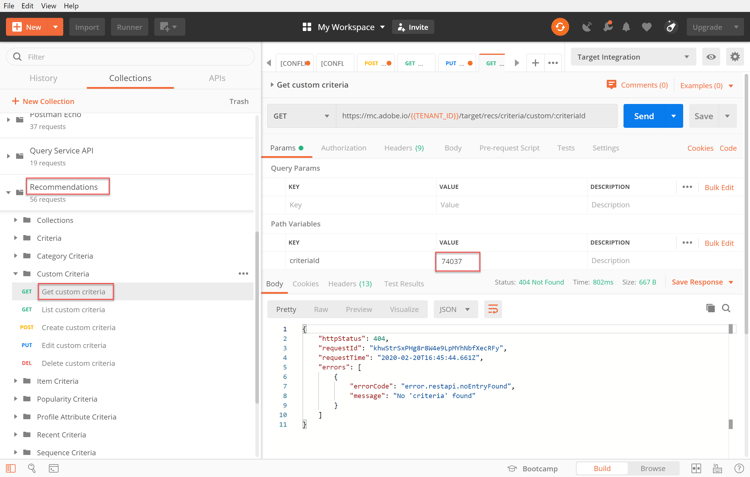Open Query Params column options dots
This screenshot has height=477, width=750.
point(687,187)
